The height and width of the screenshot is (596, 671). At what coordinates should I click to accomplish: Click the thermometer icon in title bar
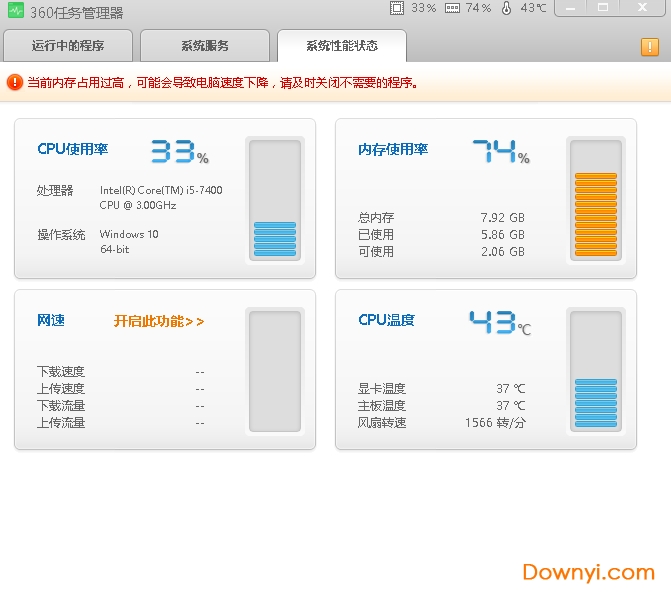point(506,8)
